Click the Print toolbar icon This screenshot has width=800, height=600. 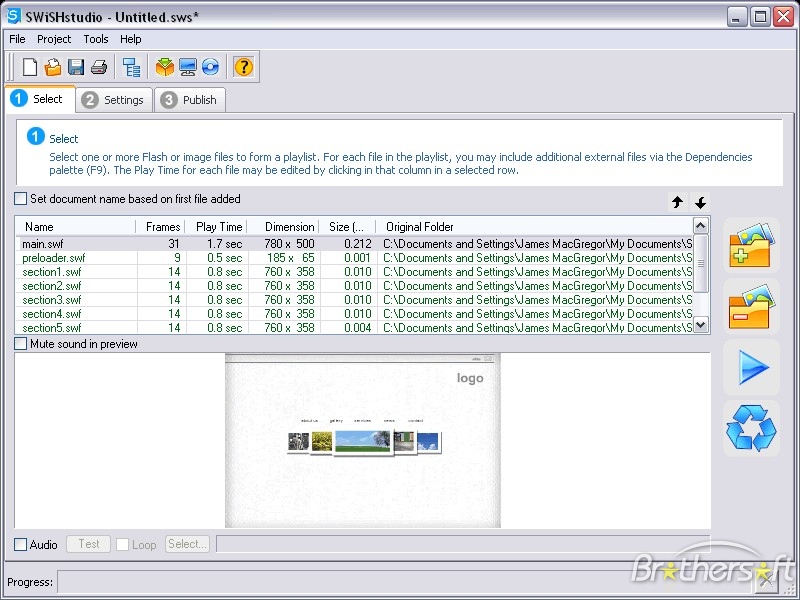tap(98, 67)
